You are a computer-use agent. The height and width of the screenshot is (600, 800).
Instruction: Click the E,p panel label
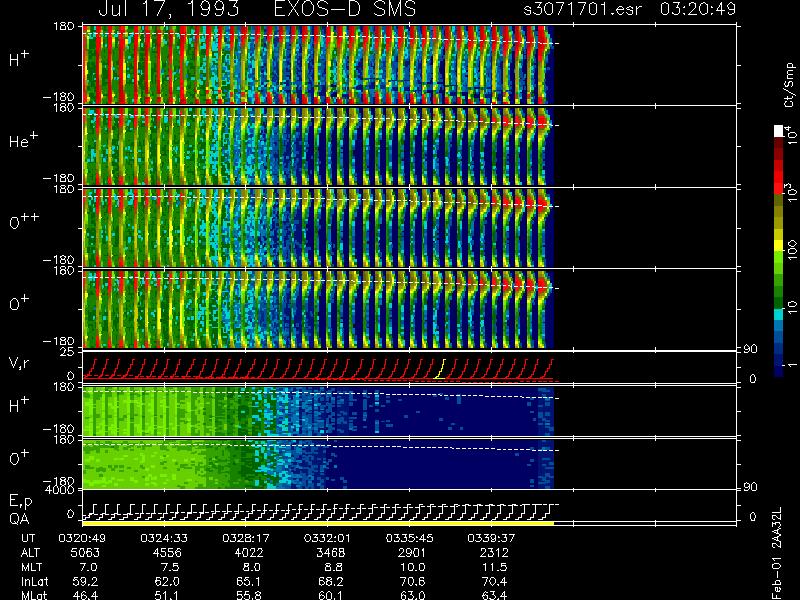point(21,502)
